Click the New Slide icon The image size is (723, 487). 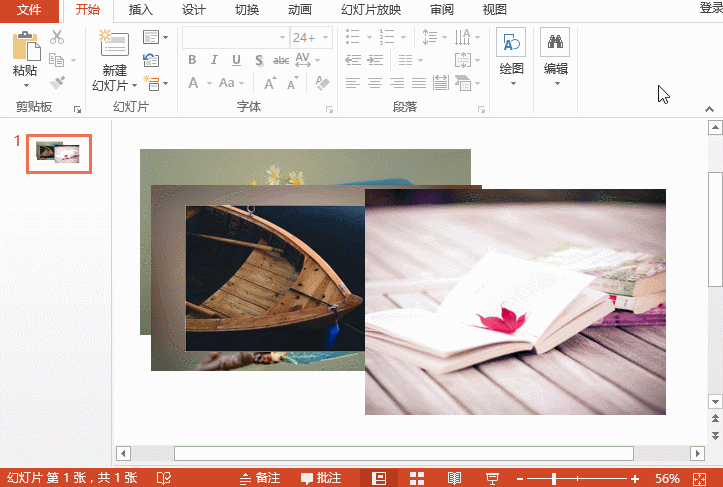[114, 43]
